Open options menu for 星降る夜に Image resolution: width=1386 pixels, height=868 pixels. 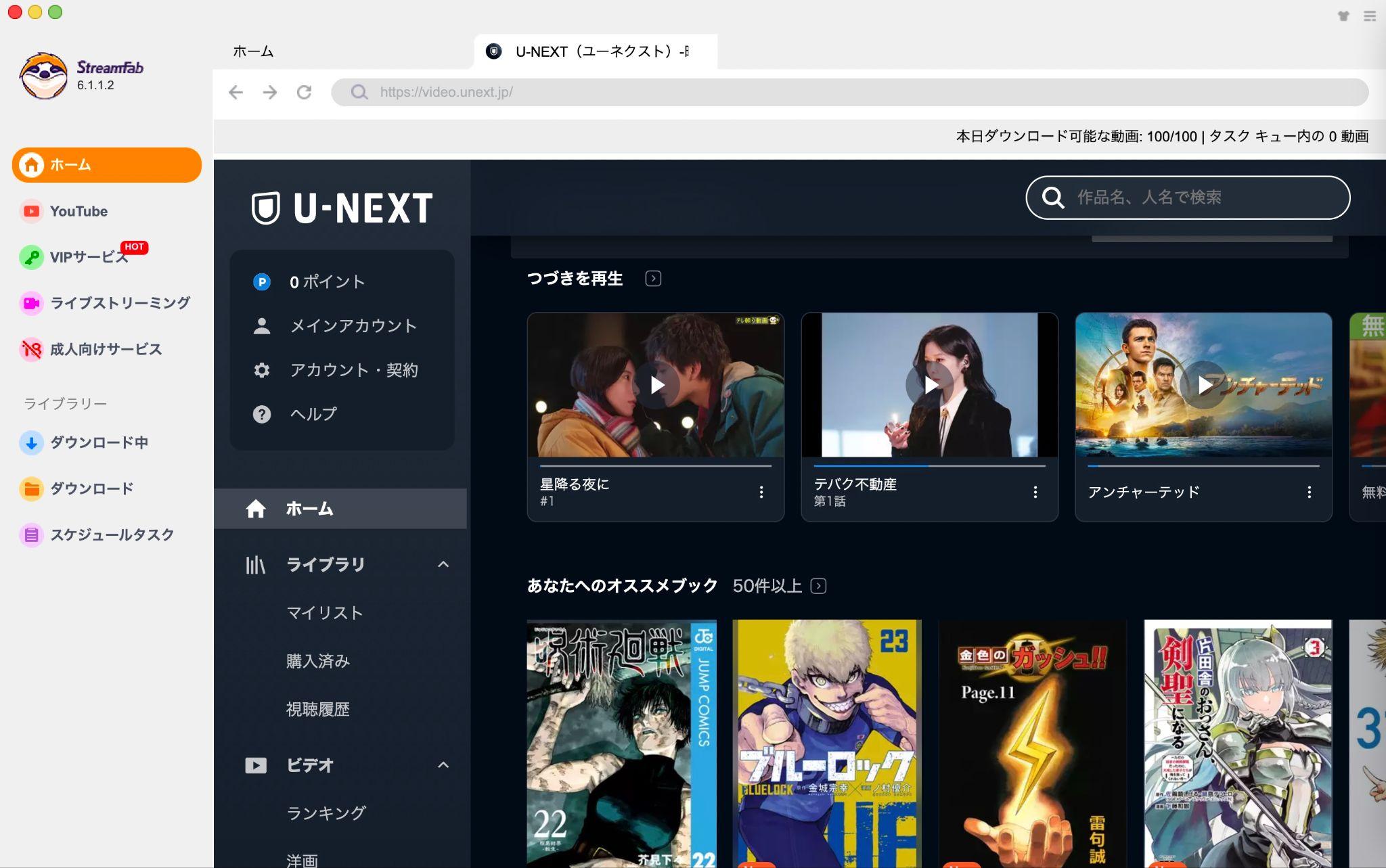[761, 492]
